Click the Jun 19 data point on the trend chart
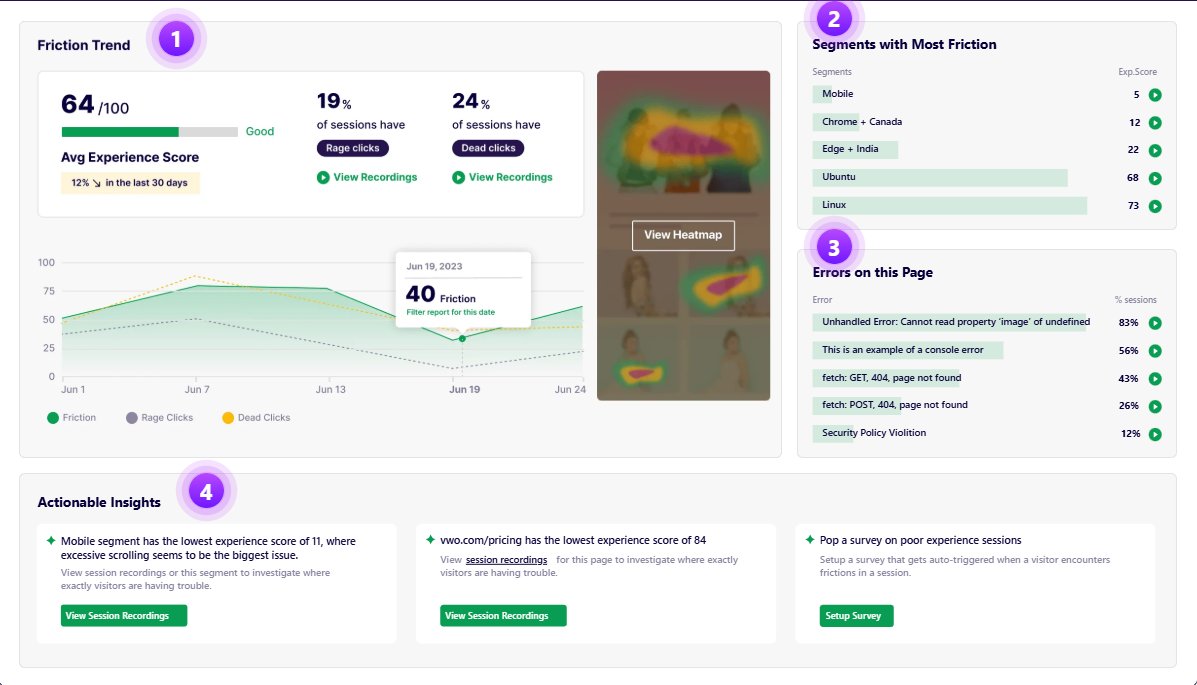Viewport: 1197px width, 685px height. 461,338
